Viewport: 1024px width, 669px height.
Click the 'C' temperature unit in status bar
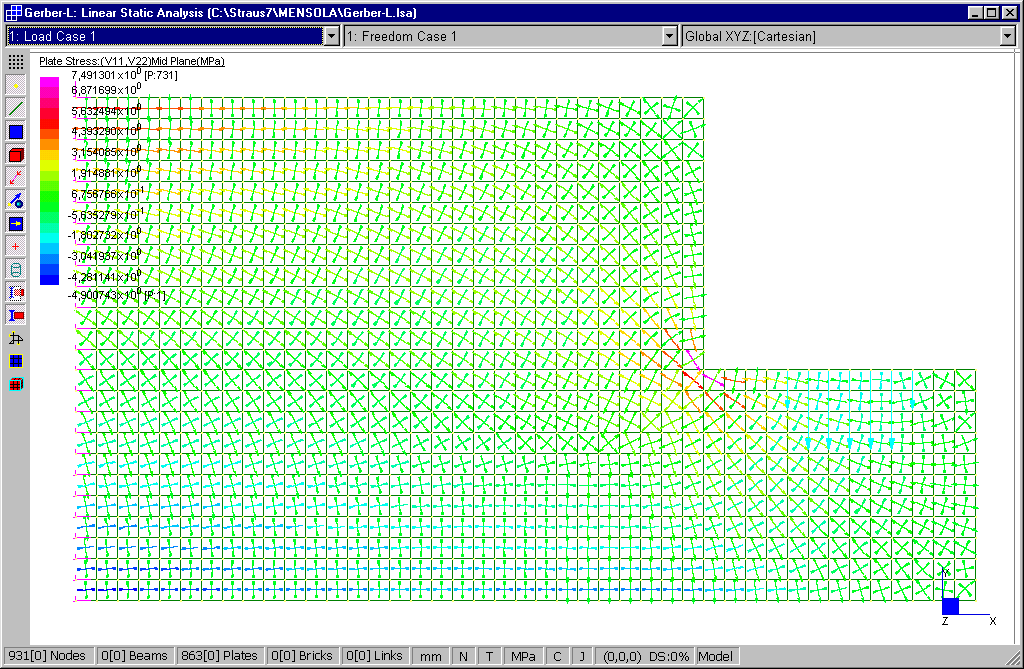(557, 656)
